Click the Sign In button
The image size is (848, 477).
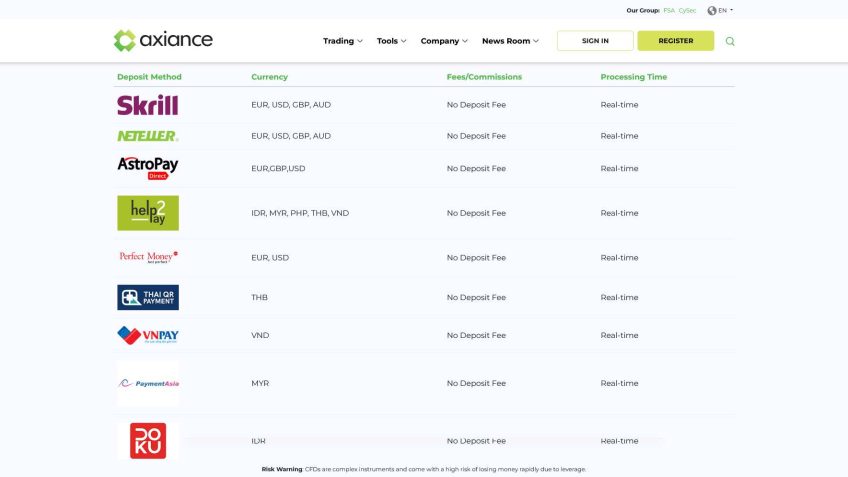click(x=595, y=41)
